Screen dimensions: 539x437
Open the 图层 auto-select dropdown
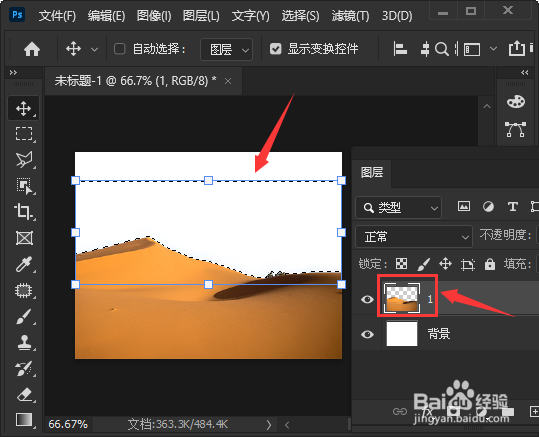[227, 50]
